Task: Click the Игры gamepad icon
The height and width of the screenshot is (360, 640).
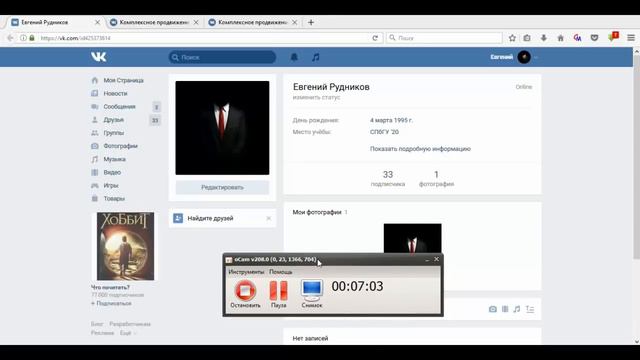Action: [x=95, y=185]
